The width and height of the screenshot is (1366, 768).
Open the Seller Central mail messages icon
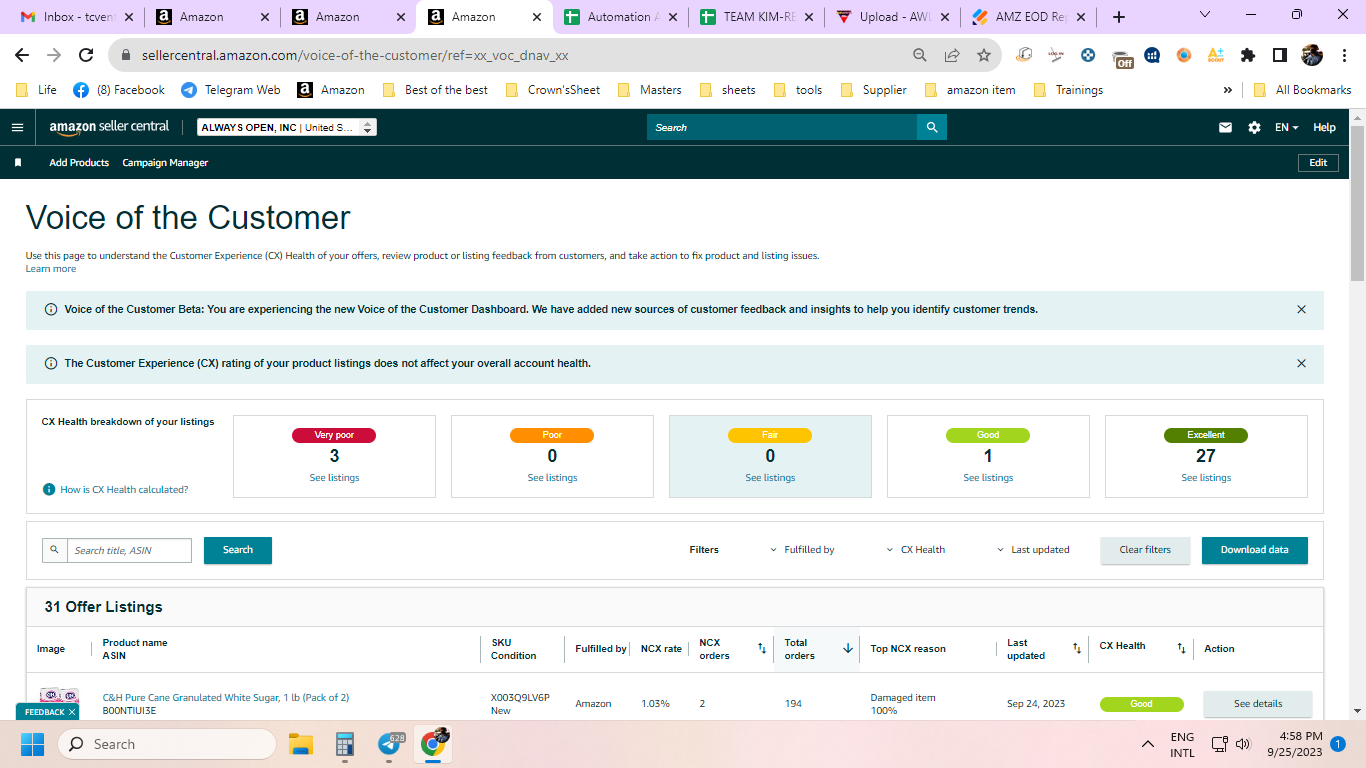pos(1225,128)
